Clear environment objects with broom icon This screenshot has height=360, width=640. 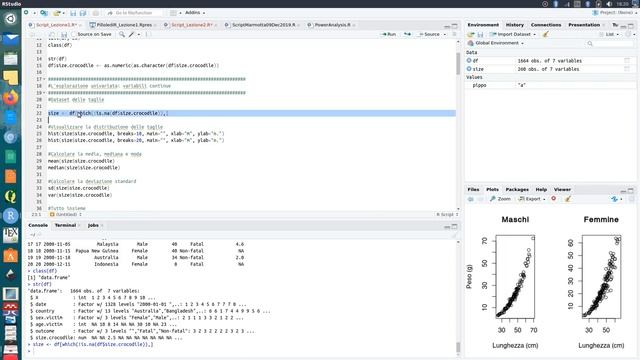[545, 34]
